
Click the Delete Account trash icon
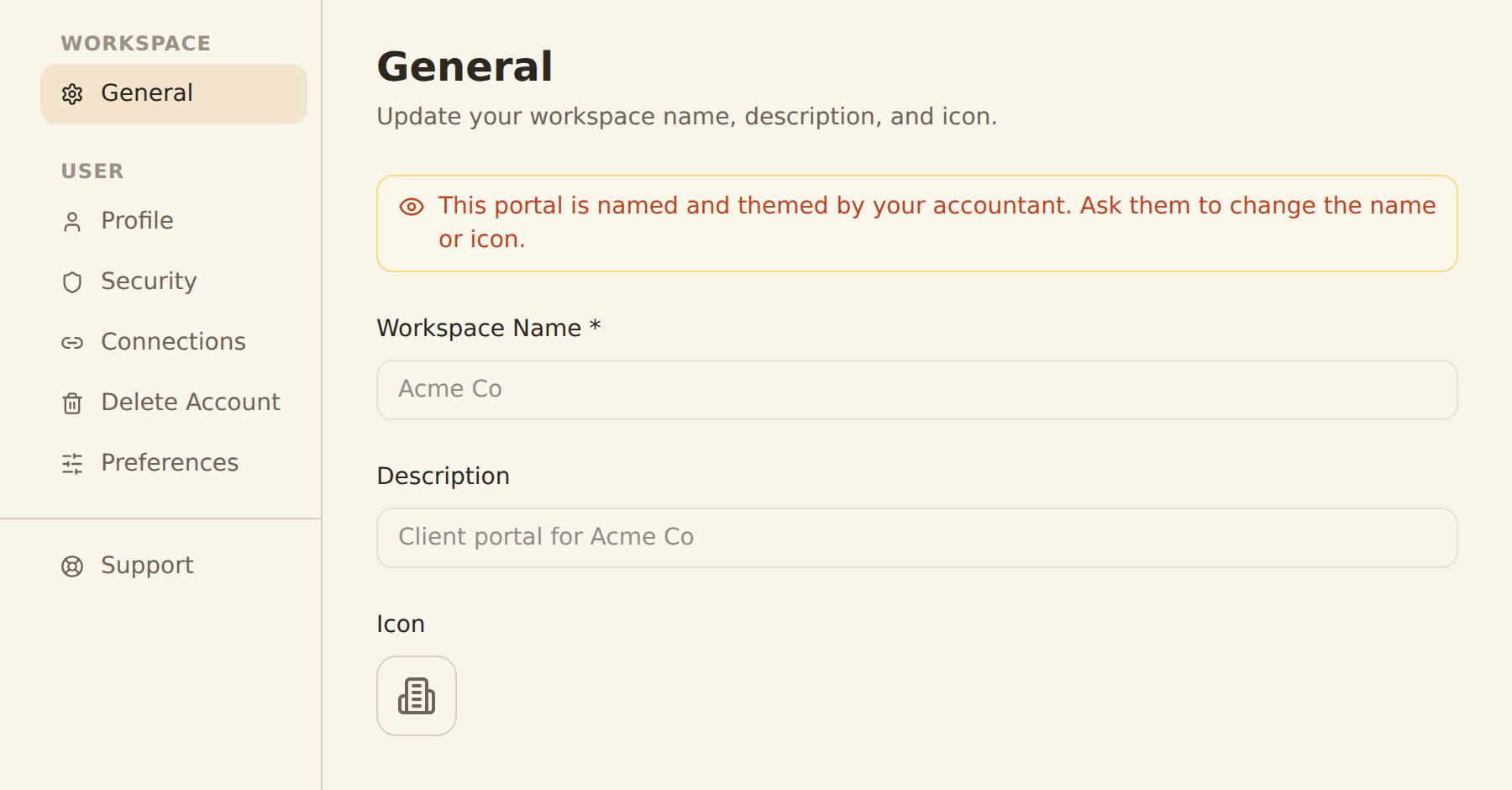[72, 403]
